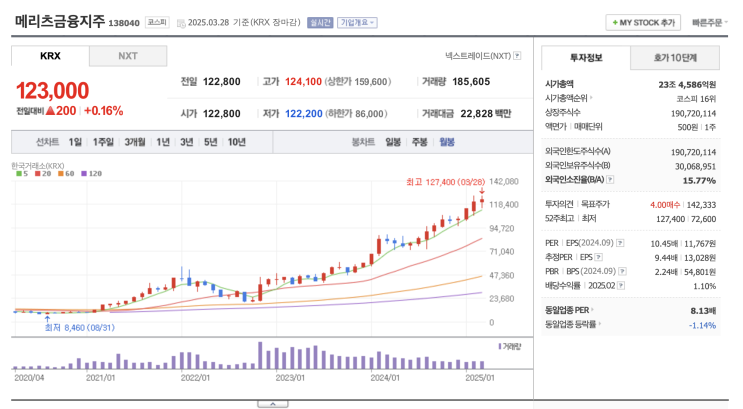The height and width of the screenshot is (409, 743).
Task: Click the red 20-period moving average legend
Action: point(41,174)
